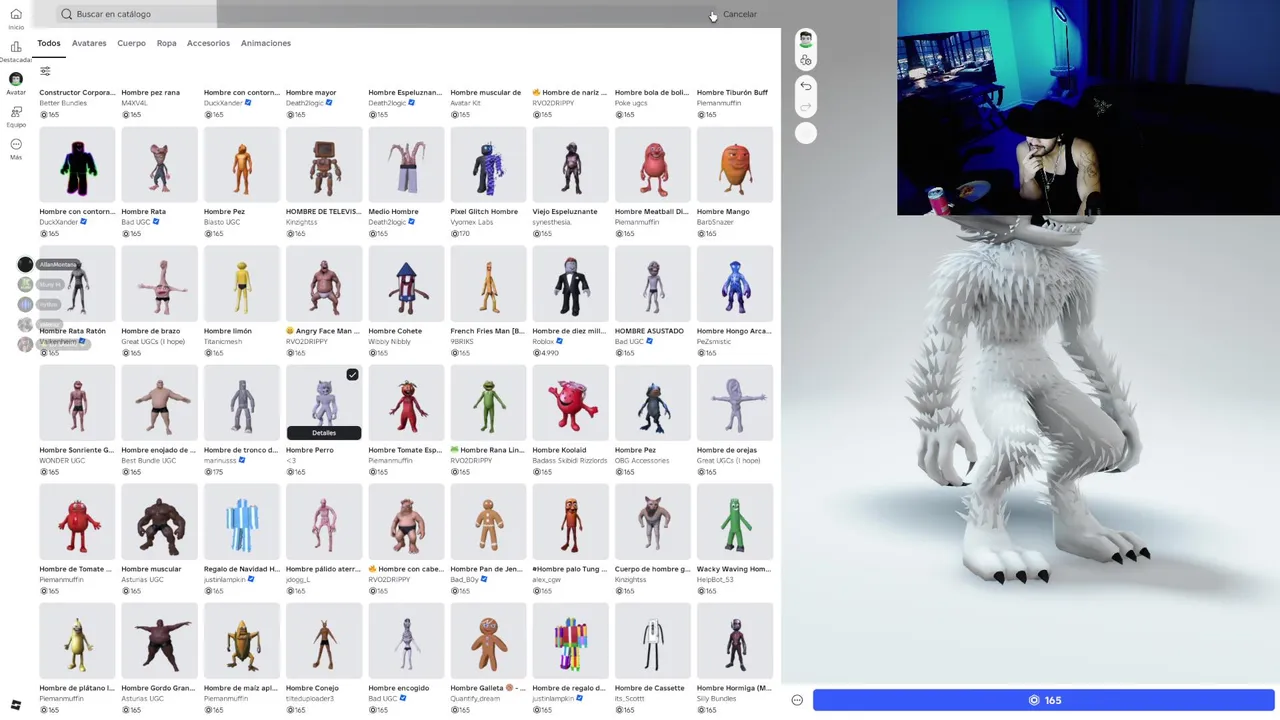
Task: Select the French Fries Man thumbnail
Action: 488,283
